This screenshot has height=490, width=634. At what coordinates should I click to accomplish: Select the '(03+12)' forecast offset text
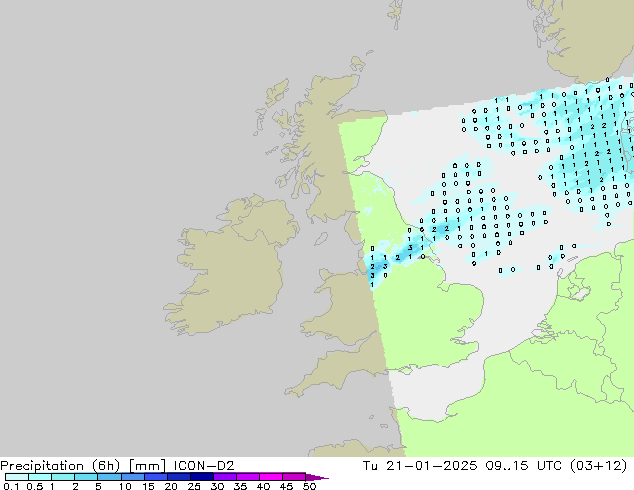[x=598, y=466]
